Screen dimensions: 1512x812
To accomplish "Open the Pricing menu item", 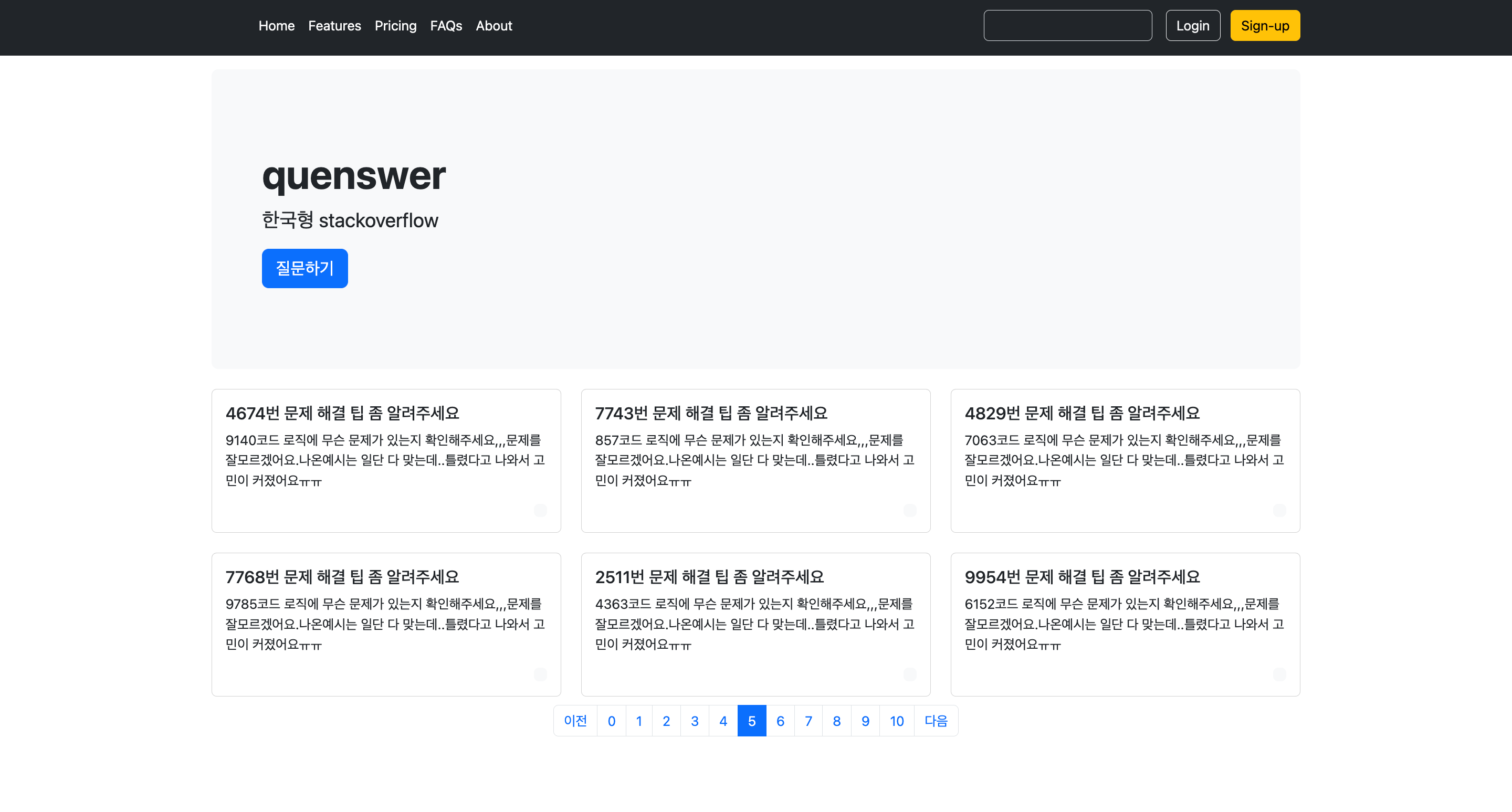I will pyautogui.click(x=396, y=26).
